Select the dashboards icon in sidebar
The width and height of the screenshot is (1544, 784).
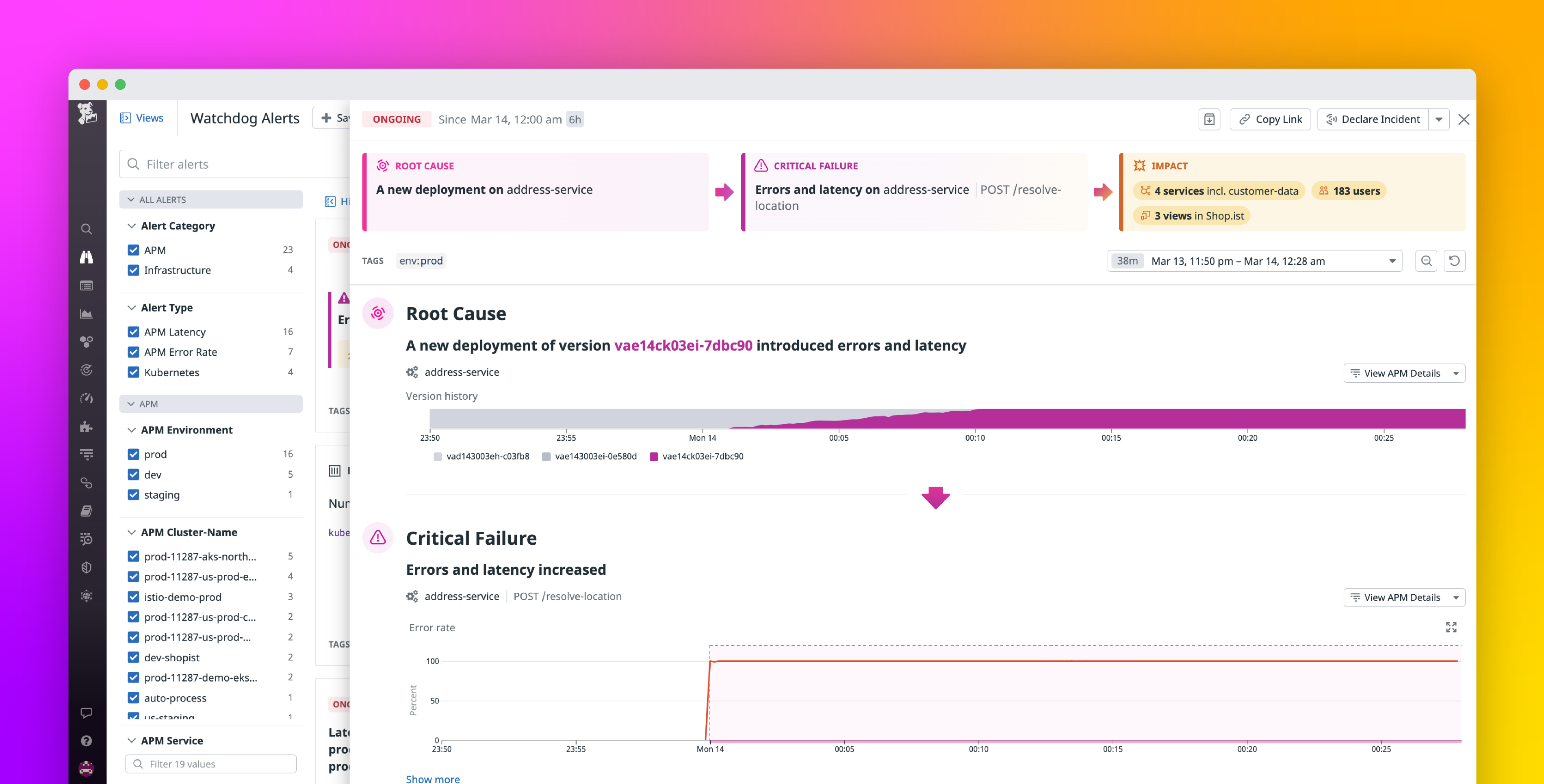87,285
